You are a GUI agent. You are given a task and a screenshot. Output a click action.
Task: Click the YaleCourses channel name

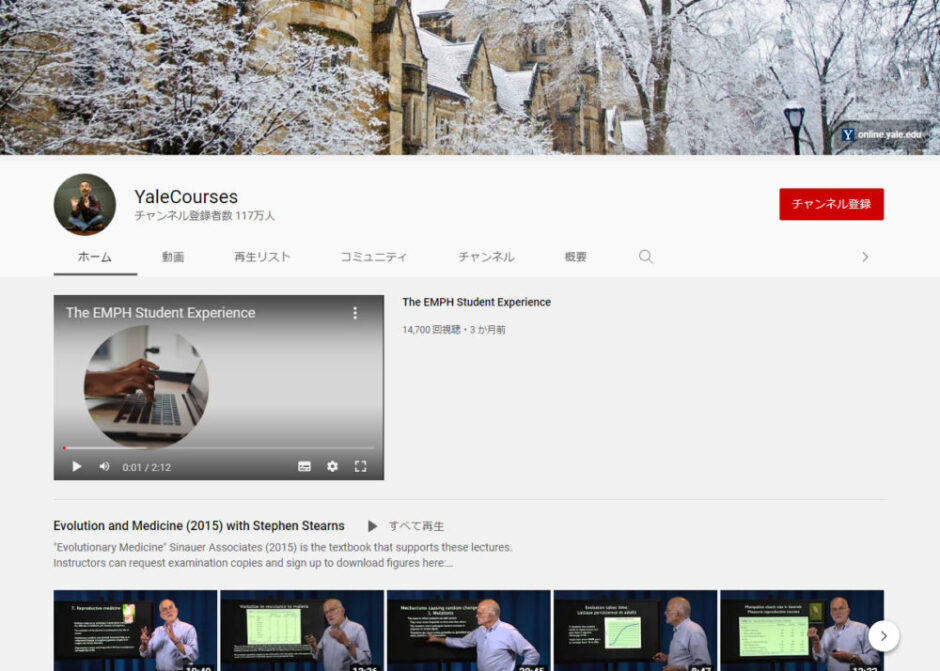pos(186,197)
